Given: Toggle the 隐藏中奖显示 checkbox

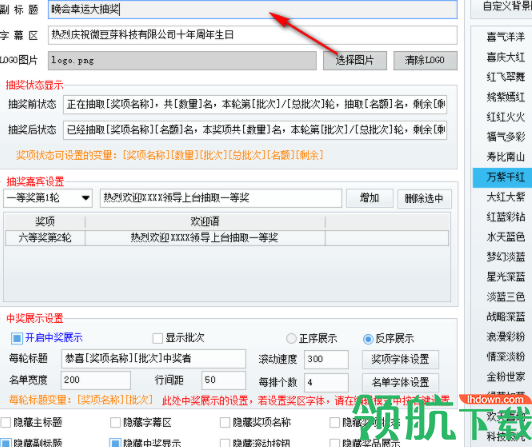Looking at the screenshot, I should pyautogui.click(x=115, y=443).
